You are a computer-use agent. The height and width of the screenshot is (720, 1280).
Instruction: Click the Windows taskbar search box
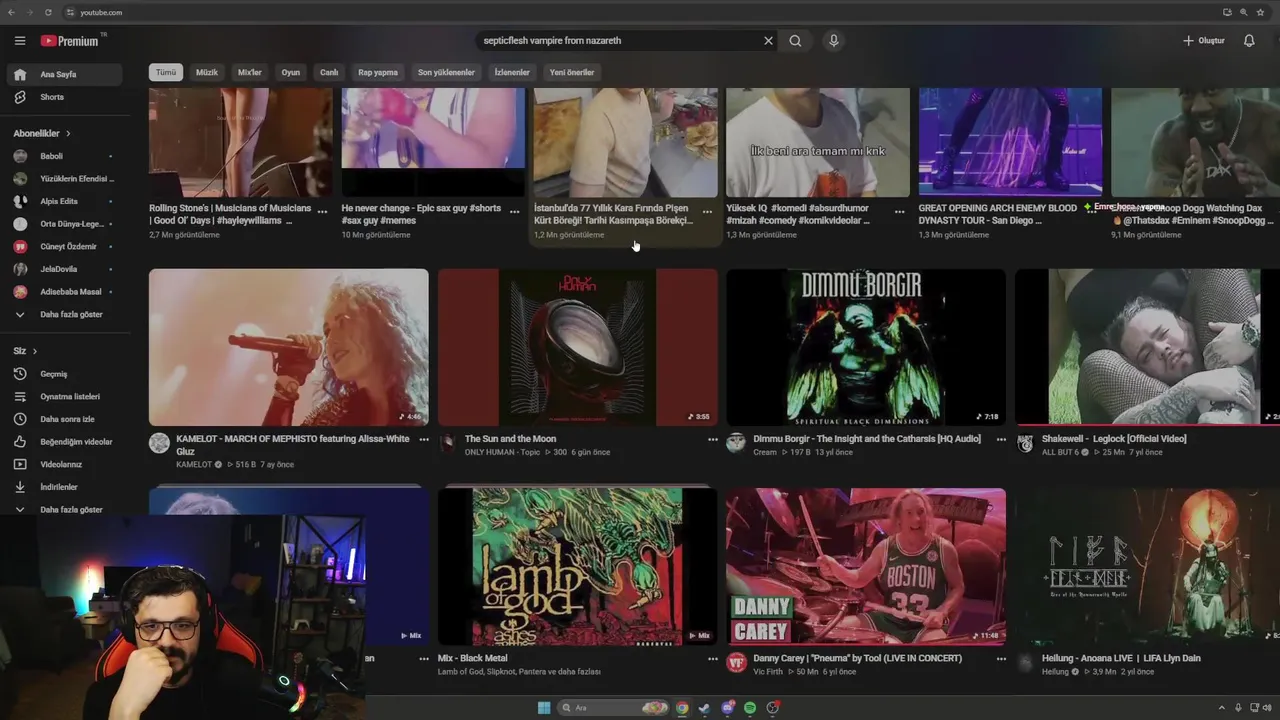pos(612,708)
